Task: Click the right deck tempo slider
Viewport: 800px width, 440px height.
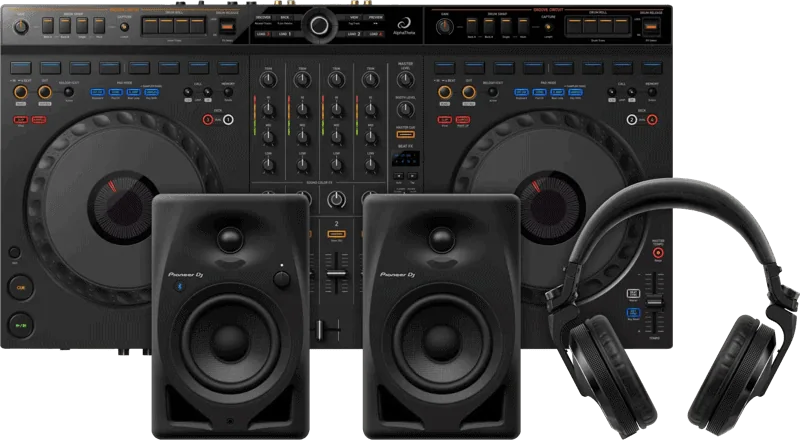Action: (654, 303)
